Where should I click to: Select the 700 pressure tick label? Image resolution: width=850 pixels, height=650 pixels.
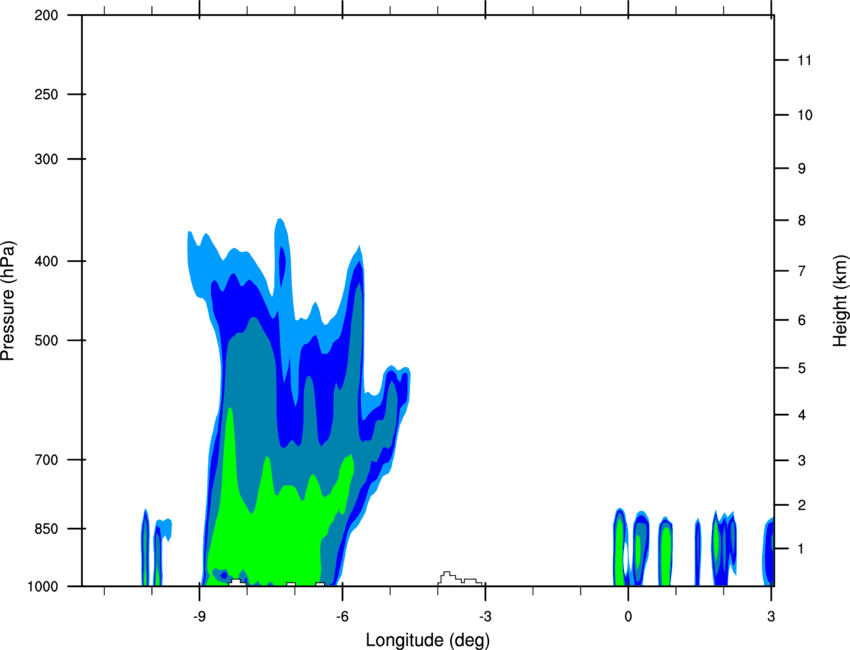pos(47,460)
